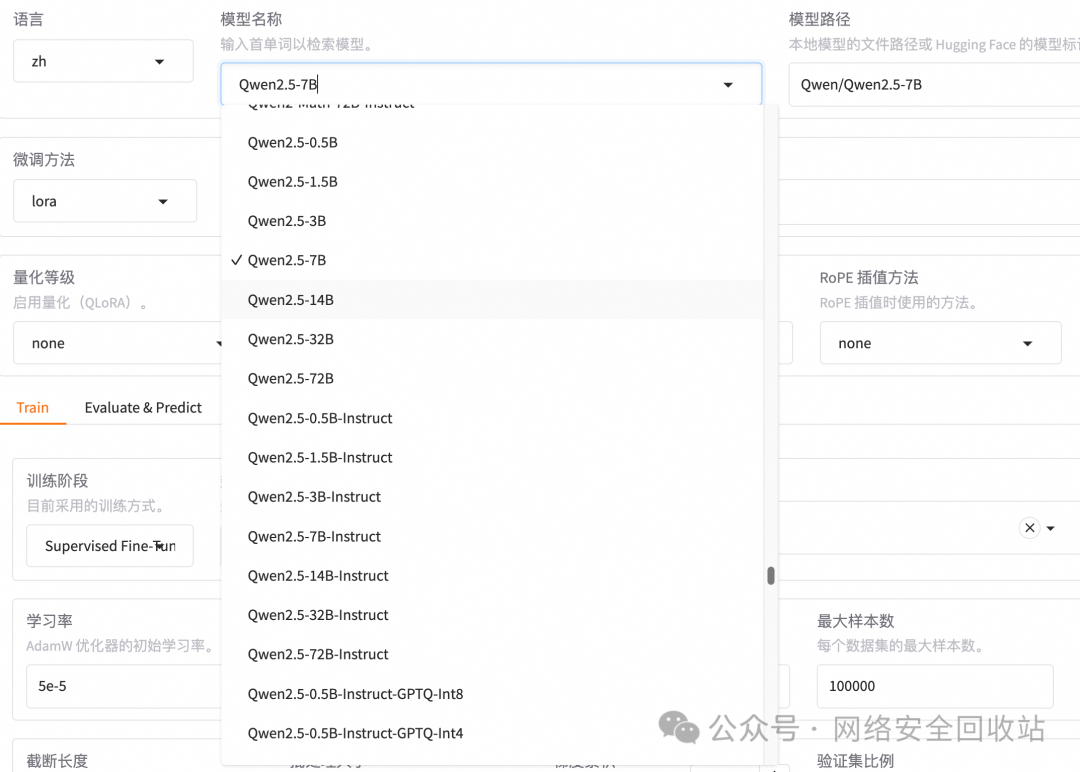This screenshot has height=772, width=1080.
Task: Click the 最大样本数 field with 100000
Action: click(x=935, y=686)
